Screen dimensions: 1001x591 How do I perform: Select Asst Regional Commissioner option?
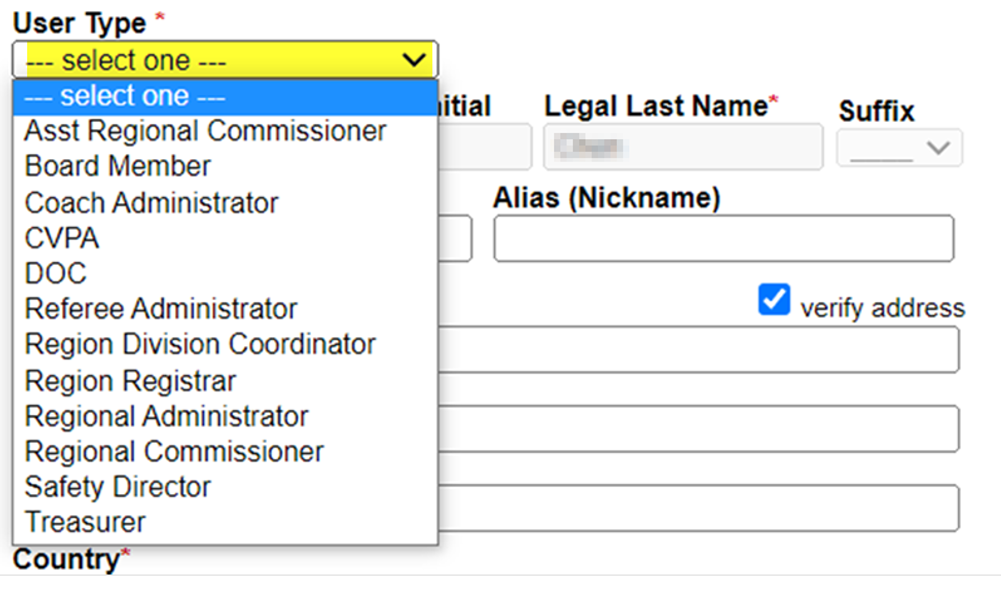pos(205,131)
